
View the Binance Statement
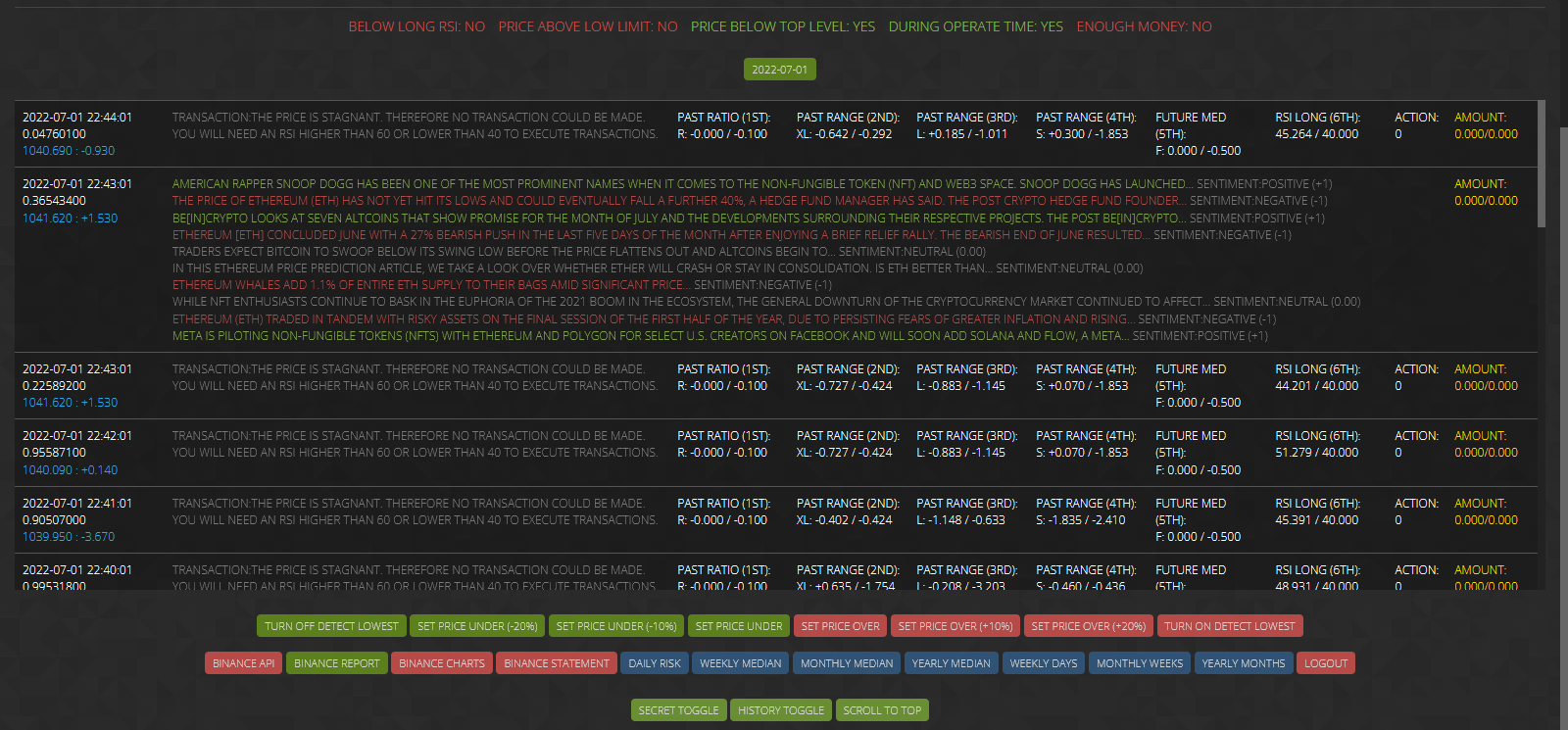557,663
